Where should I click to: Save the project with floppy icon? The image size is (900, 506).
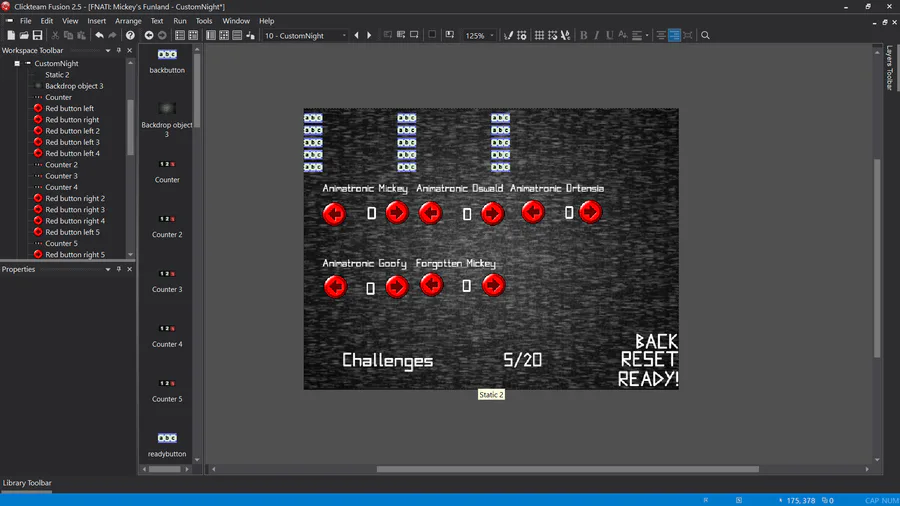tap(37, 36)
